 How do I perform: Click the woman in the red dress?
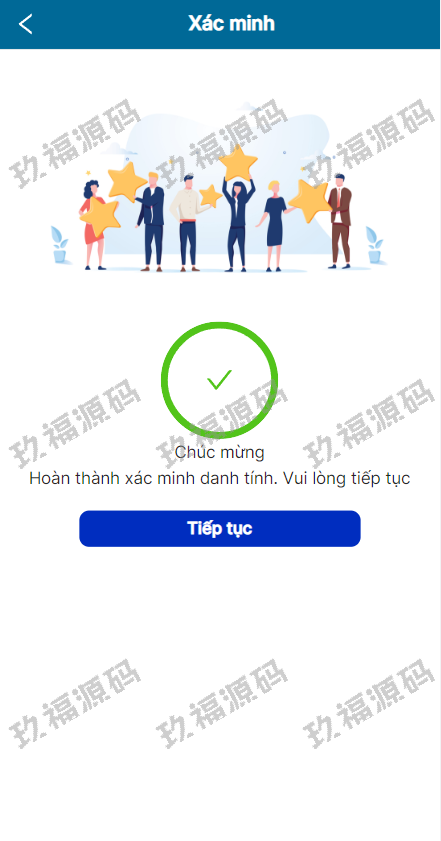pyautogui.click(x=91, y=225)
